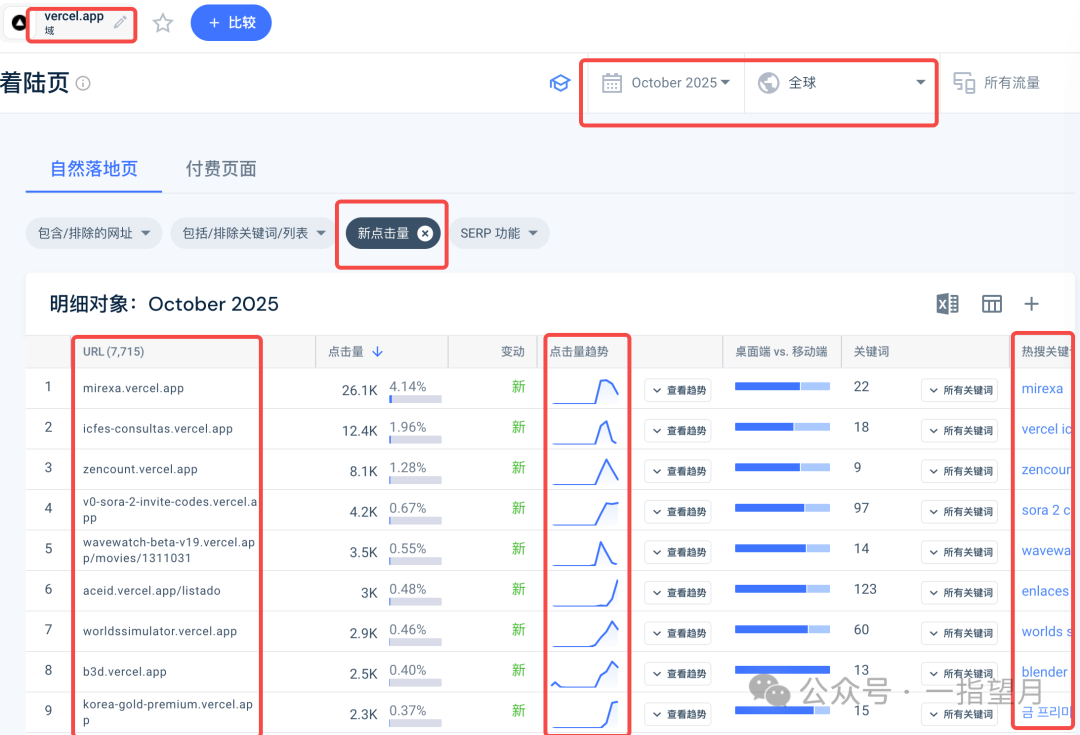This screenshot has width=1080, height=735.
Task: Expand 查看趋势 for sora-2-invite-codes row
Action: click(678, 512)
